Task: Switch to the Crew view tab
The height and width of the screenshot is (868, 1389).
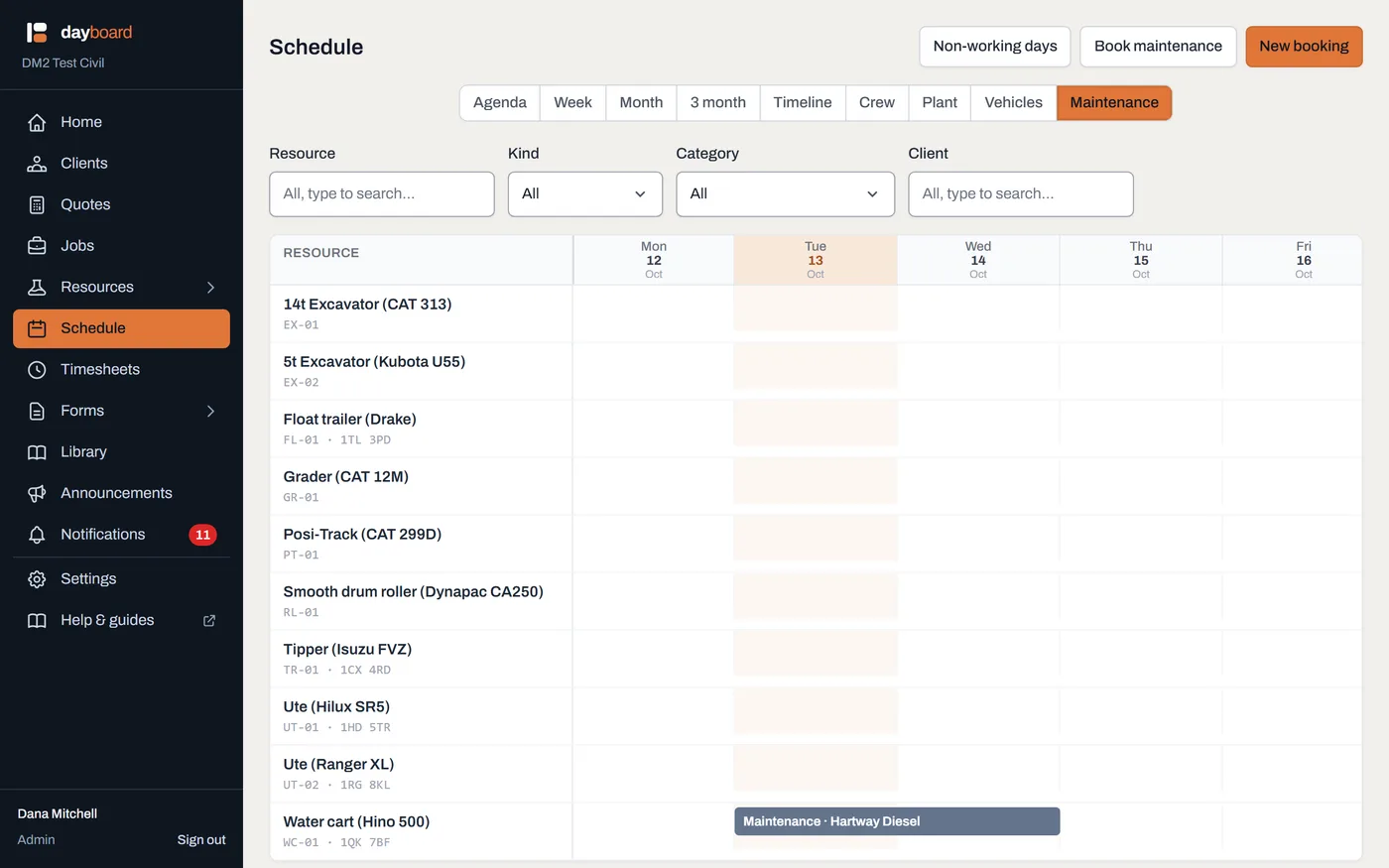Action: [x=877, y=102]
